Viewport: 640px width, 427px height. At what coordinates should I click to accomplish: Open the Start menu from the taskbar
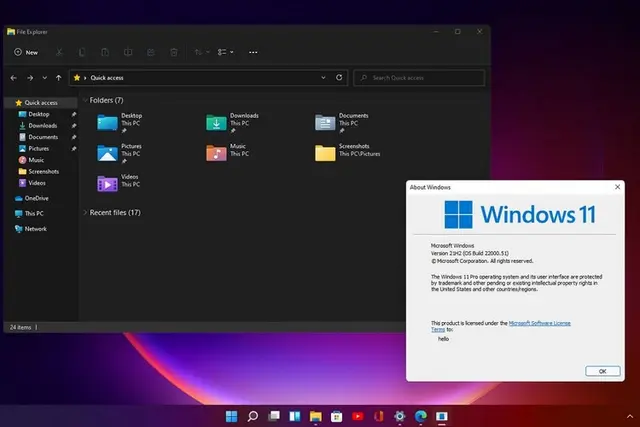coord(231,416)
